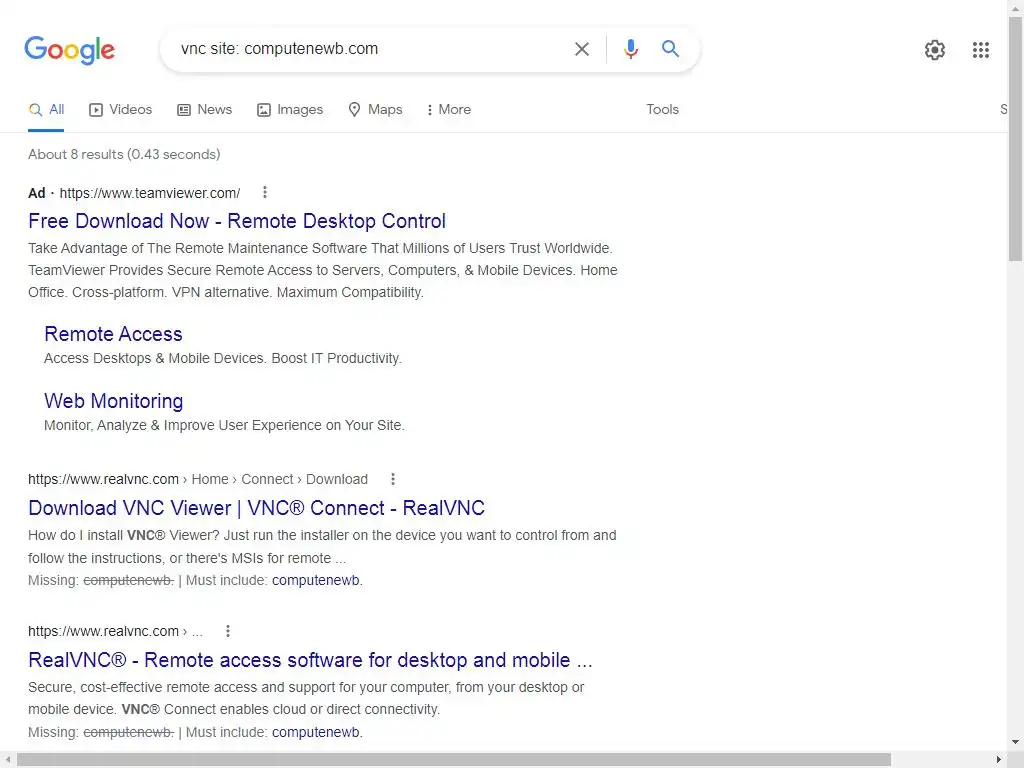Image resolution: width=1024 pixels, height=768 pixels.
Task: Select the All results tab
Action: (46, 110)
